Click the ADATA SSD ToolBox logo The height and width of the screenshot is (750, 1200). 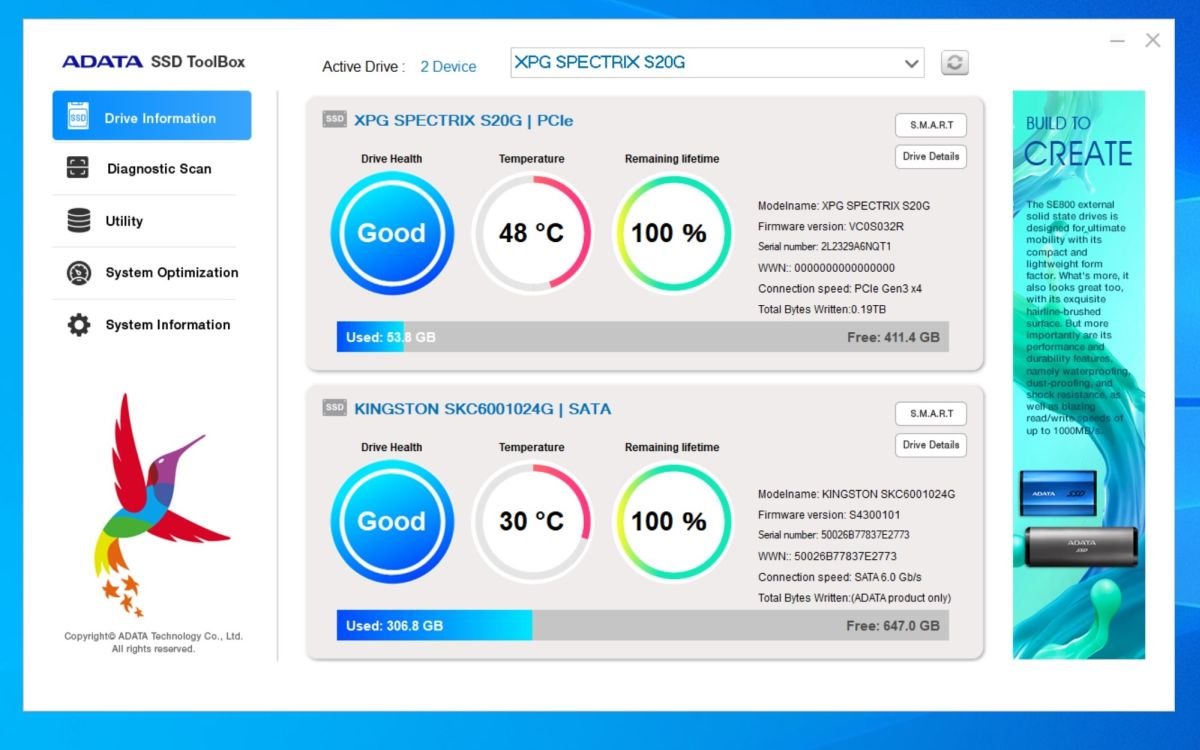point(153,62)
